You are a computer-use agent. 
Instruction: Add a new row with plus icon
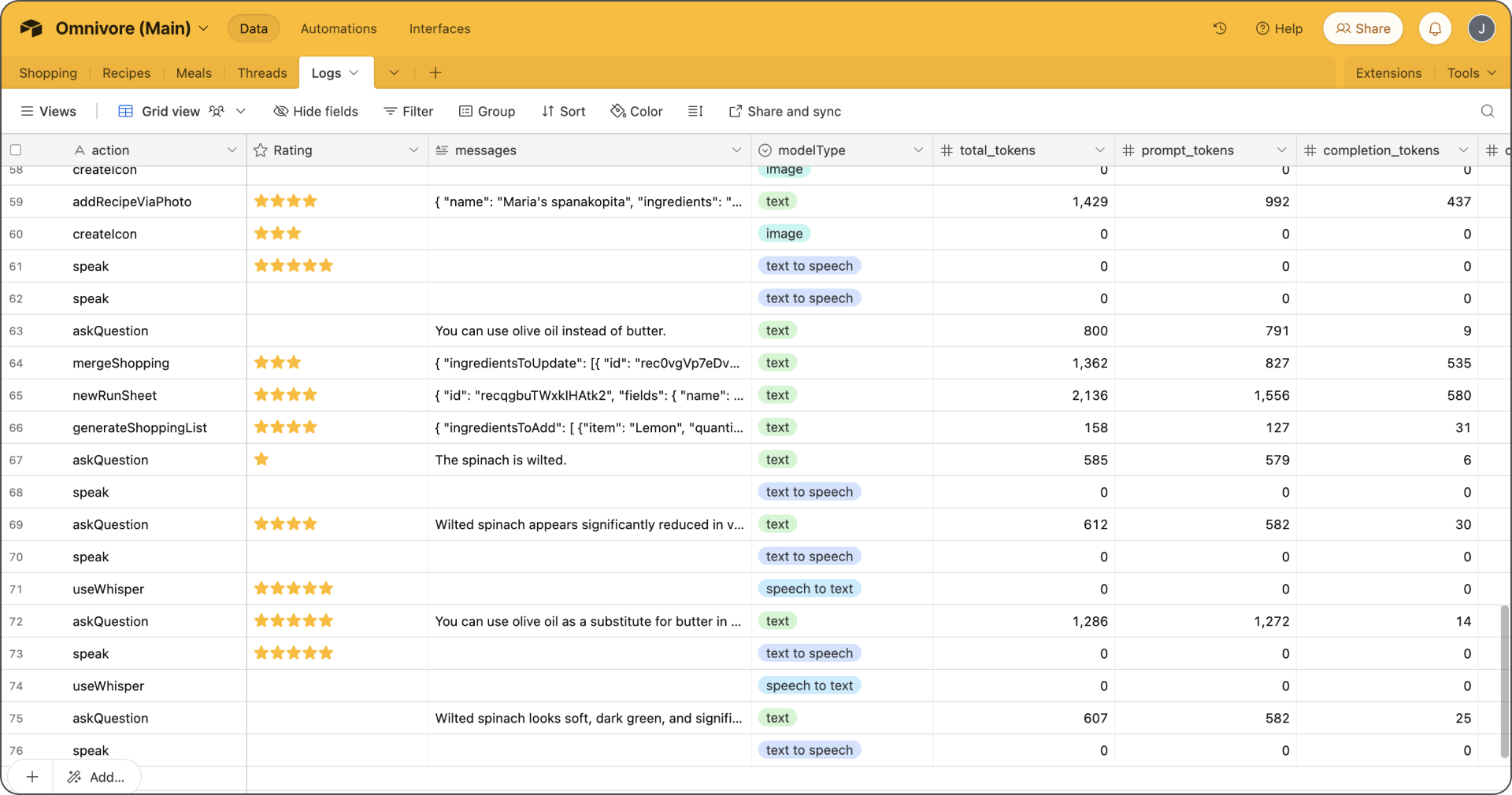coord(31,777)
